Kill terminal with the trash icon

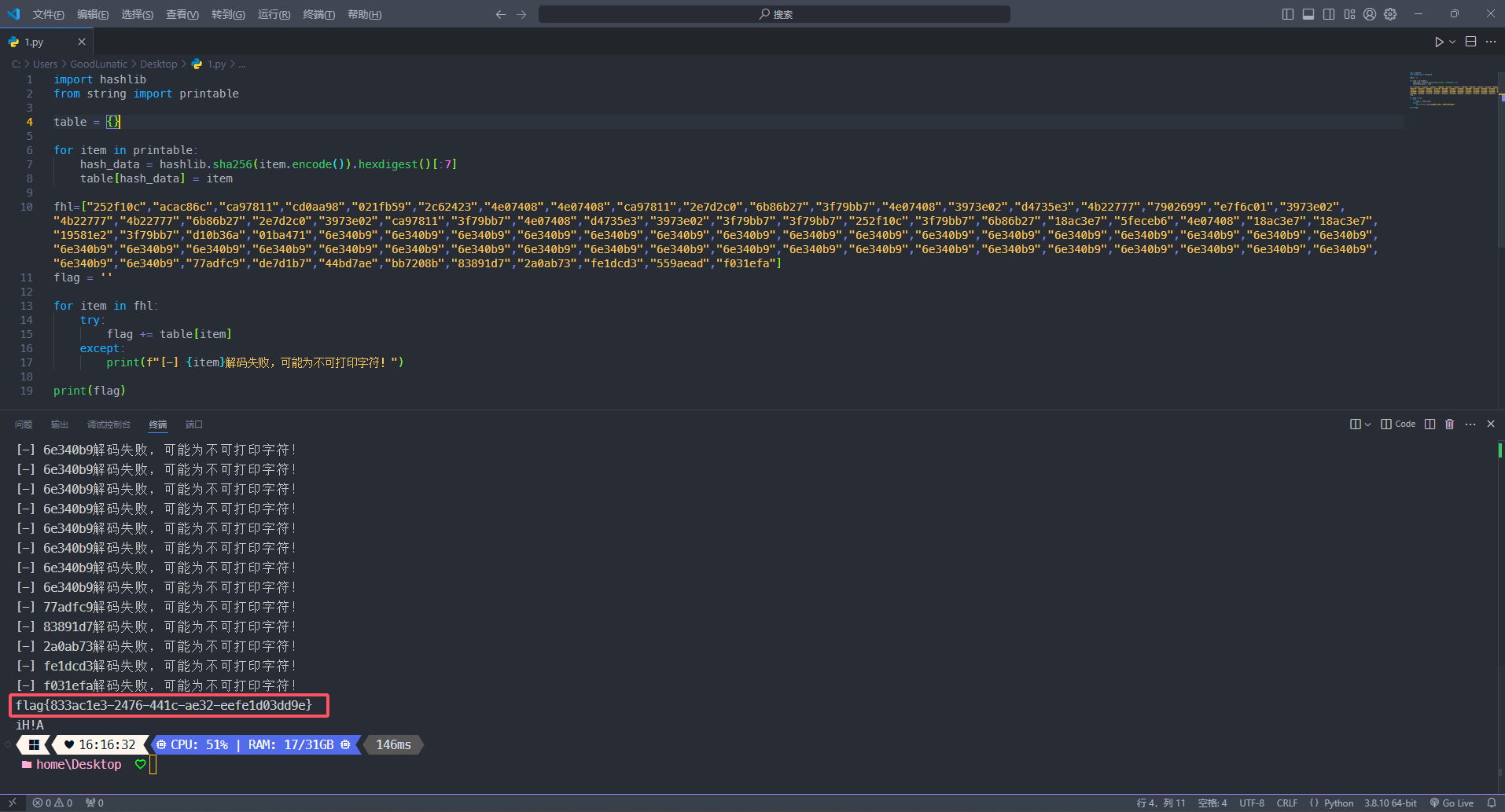point(1450,424)
